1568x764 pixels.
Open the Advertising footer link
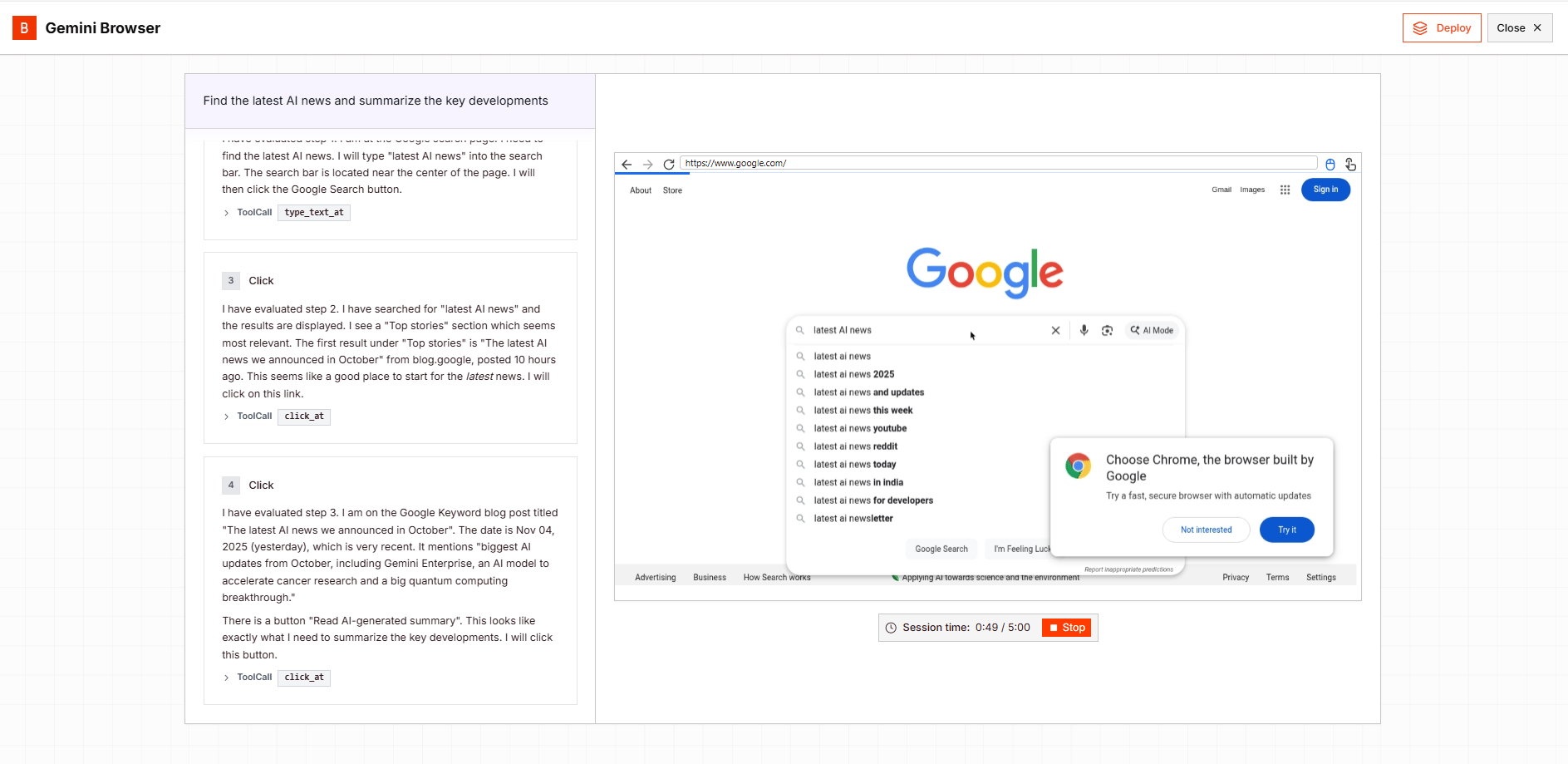coord(656,578)
